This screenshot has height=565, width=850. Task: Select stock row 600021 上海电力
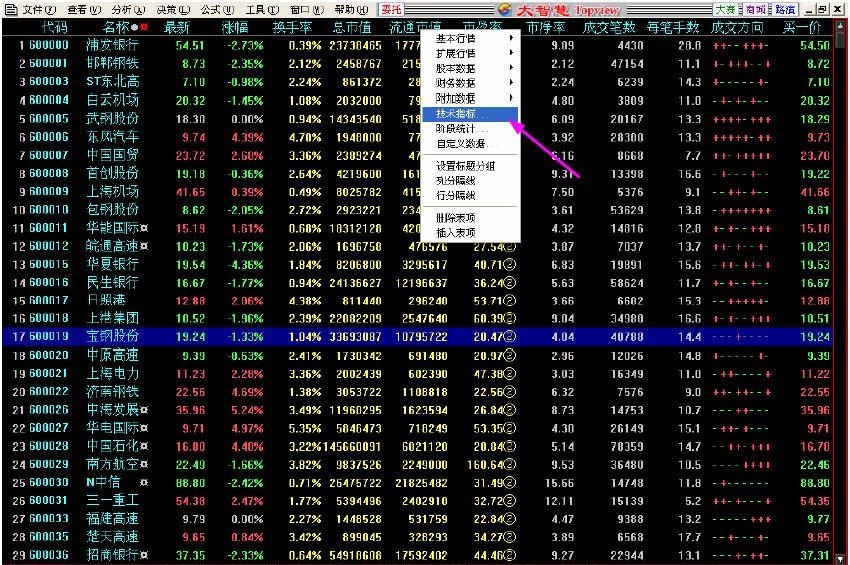coord(419,374)
